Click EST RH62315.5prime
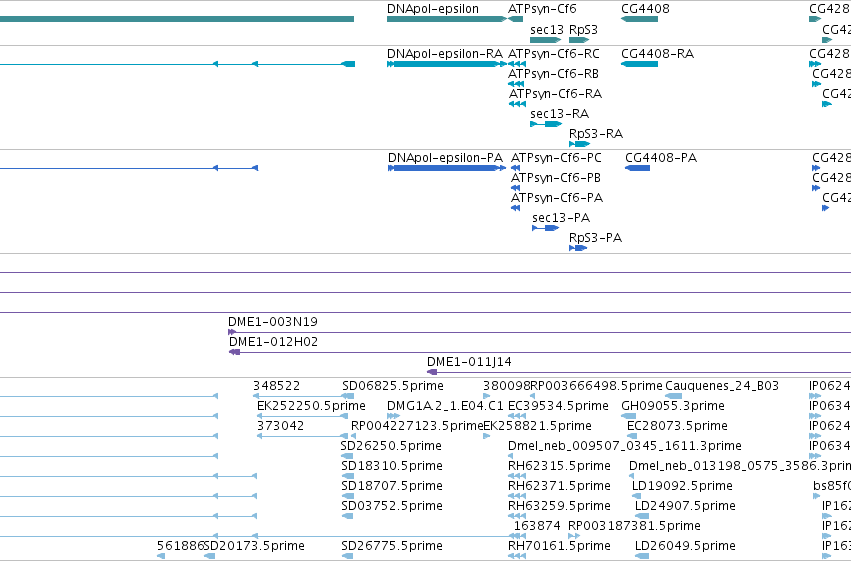This screenshot has width=851, height=561. pos(559,467)
